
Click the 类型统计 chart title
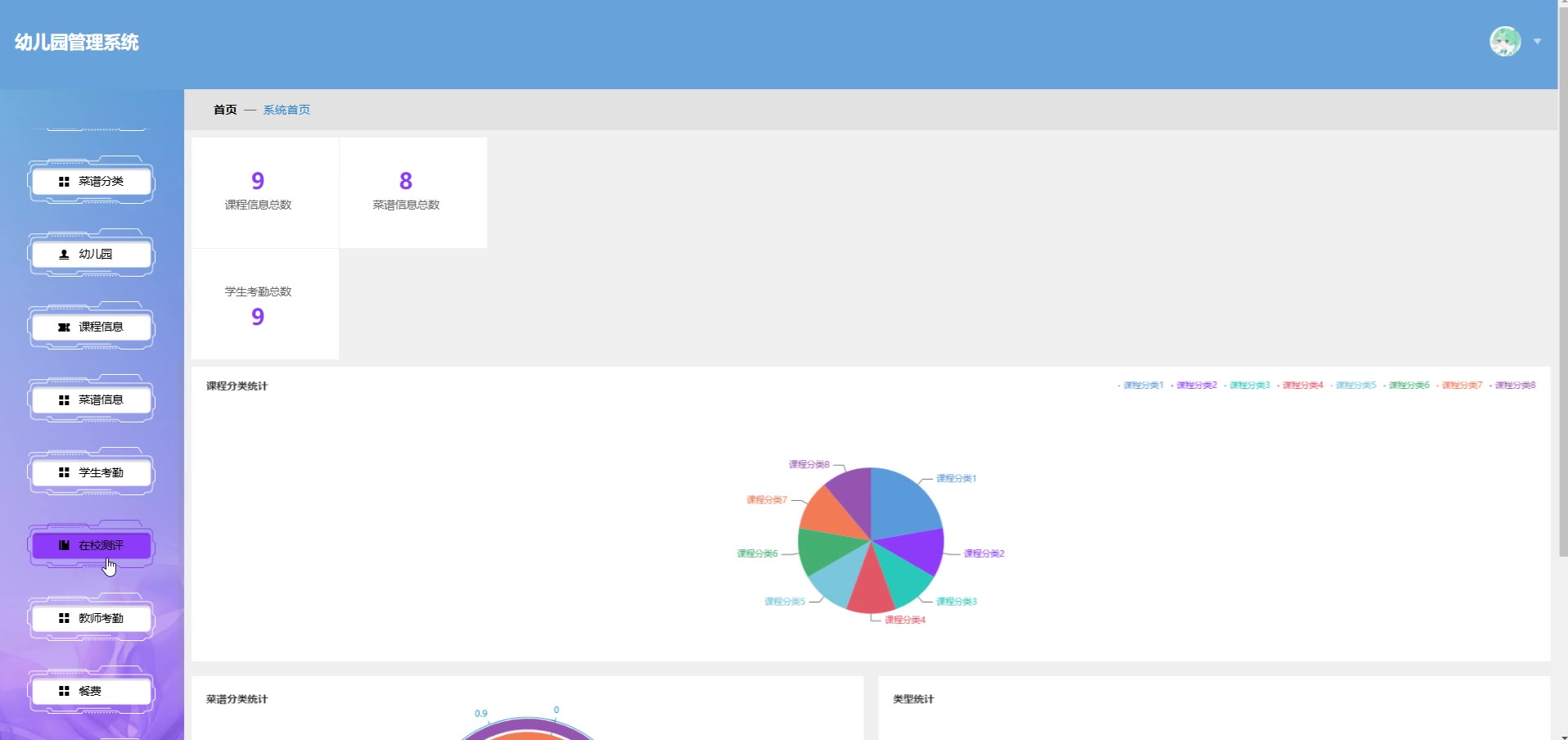tap(913, 700)
